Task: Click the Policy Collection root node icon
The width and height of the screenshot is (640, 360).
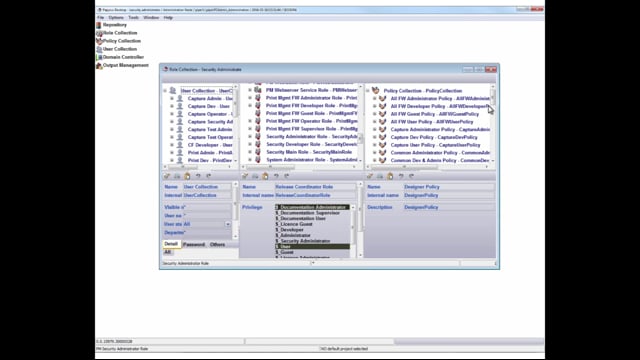Action: [376, 90]
